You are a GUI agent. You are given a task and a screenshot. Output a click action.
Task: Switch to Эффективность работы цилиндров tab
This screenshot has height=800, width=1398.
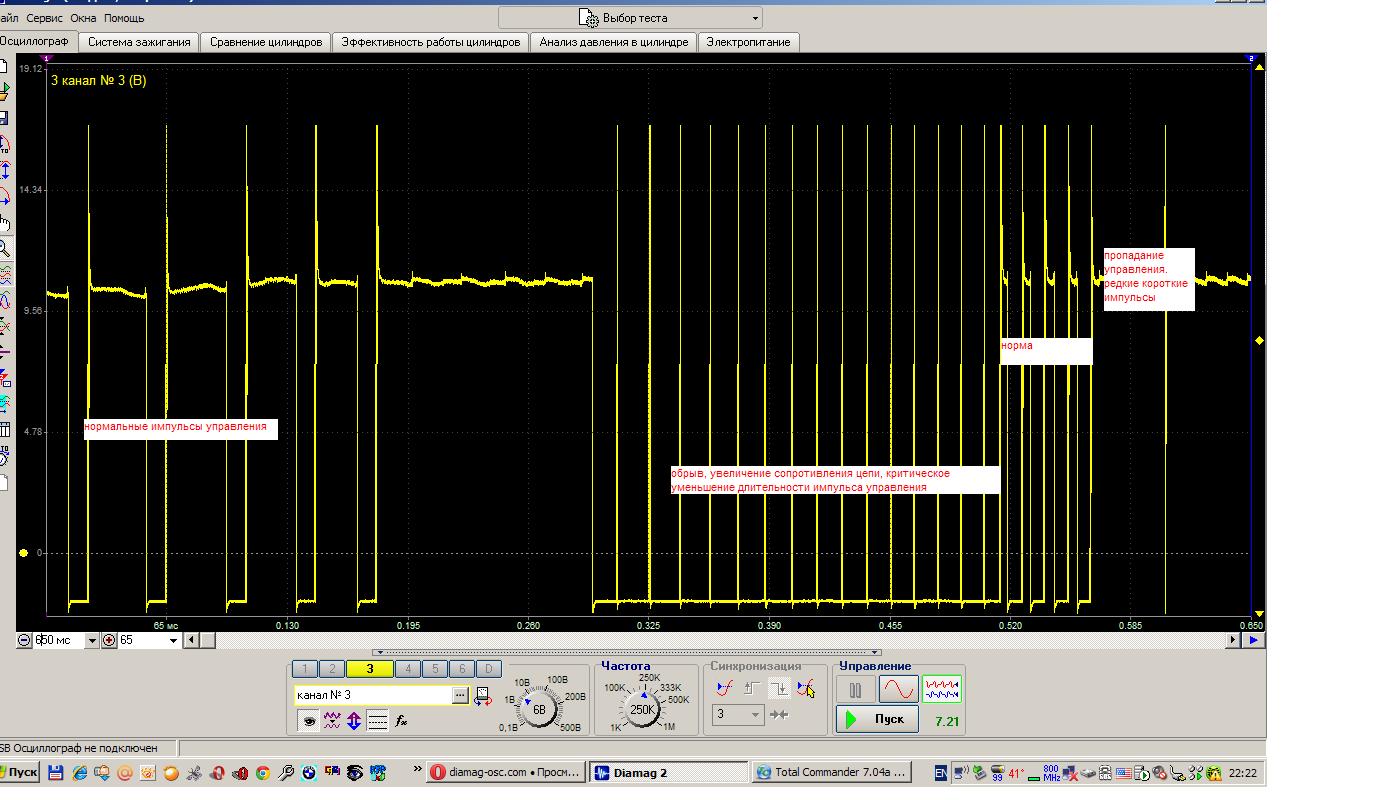(431, 42)
